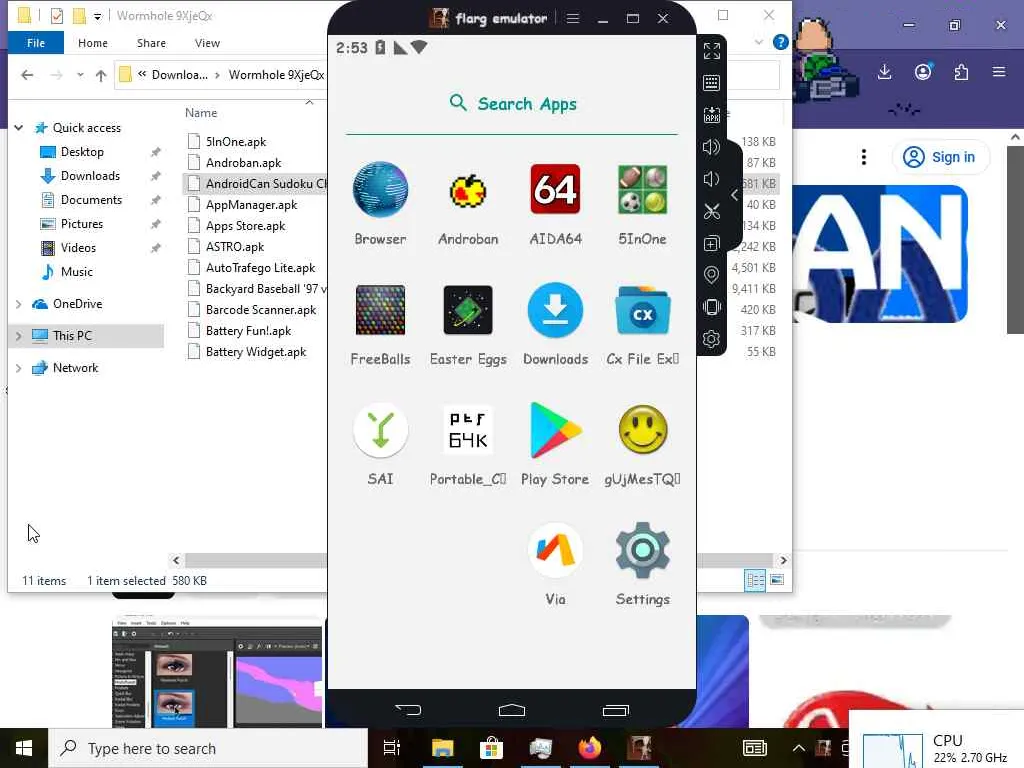This screenshot has width=1024, height=768.
Task: Select Battery Widget.apk file
Action: tap(255, 352)
